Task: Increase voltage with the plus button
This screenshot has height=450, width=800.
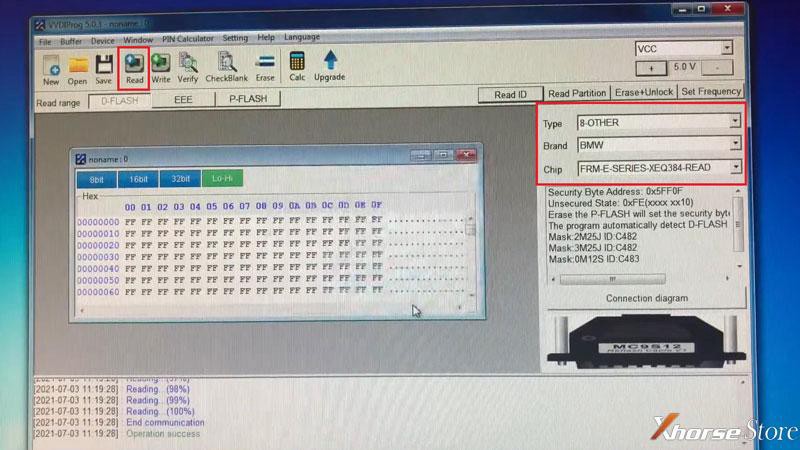Action: coord(651,68)
